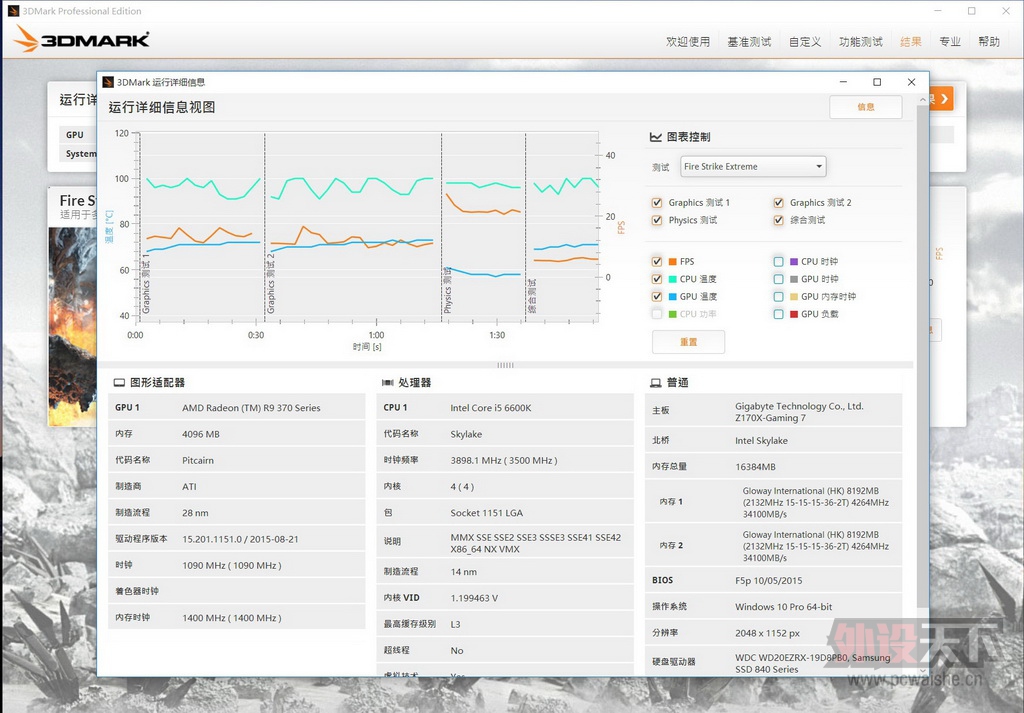This screenshot has width=1024, height=713.
Task: Maximize the run details dialog
Action: (x=877, y=82)
